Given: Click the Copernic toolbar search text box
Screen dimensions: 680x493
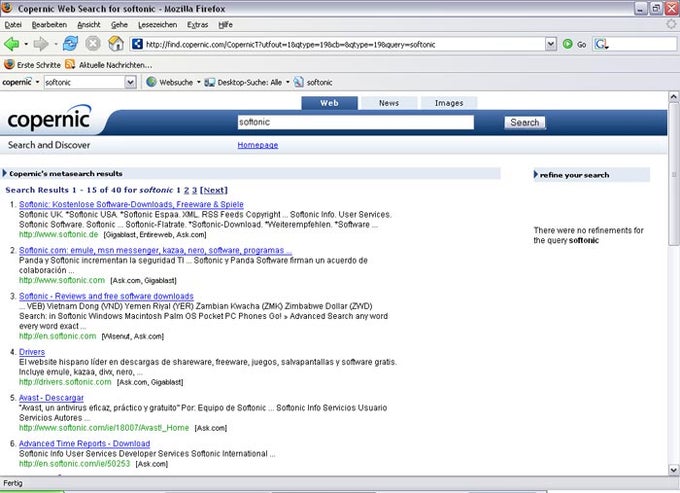Looking at the screenshot, I should pos(85,82).
